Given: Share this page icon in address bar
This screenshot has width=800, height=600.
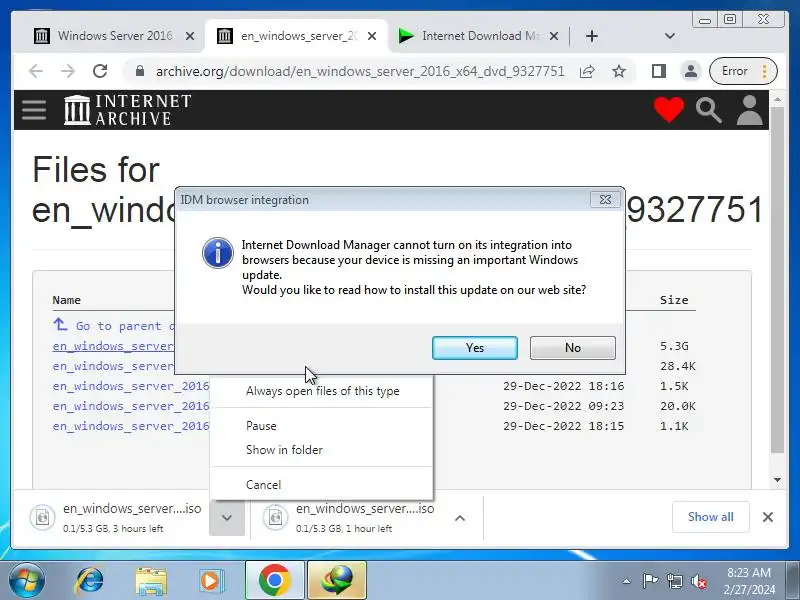Looking at the screenshot, I should click(587, 71).
